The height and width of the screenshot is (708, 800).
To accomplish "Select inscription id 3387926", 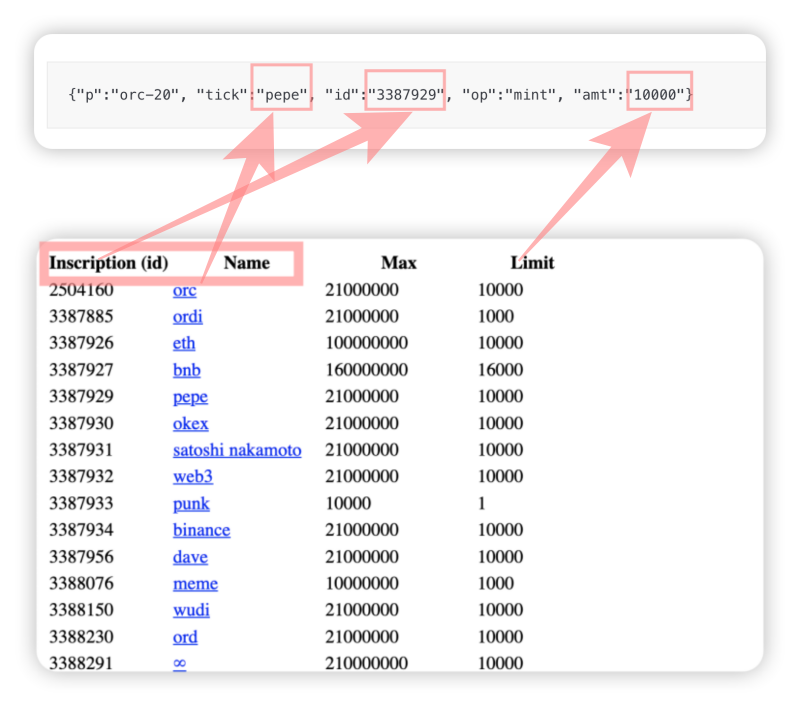I will pos(81,343).
